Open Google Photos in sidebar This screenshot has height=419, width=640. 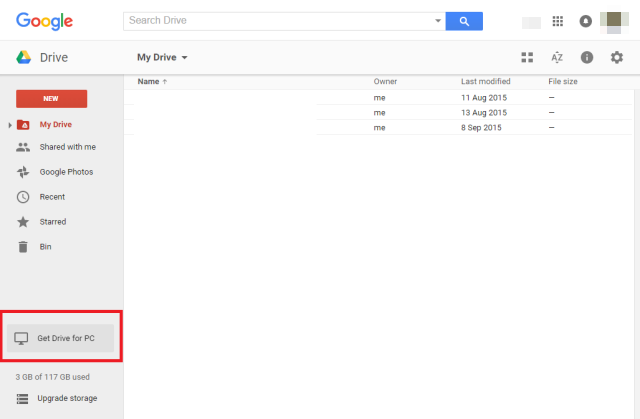(66, 172)
